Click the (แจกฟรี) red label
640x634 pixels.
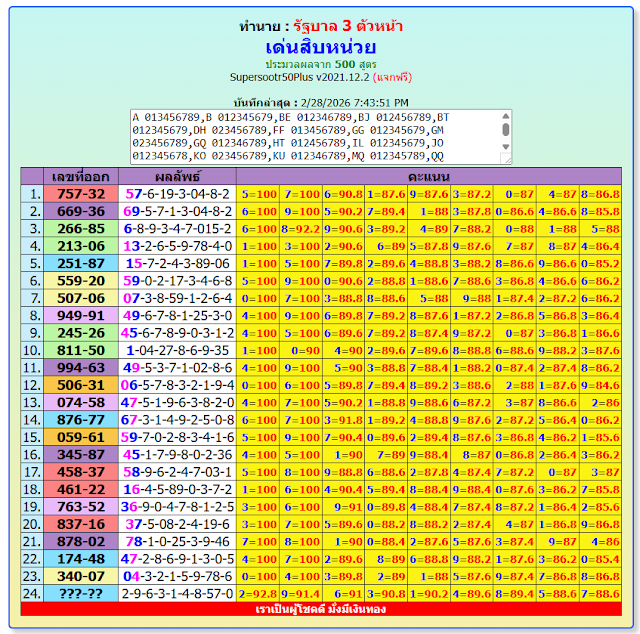392,77
